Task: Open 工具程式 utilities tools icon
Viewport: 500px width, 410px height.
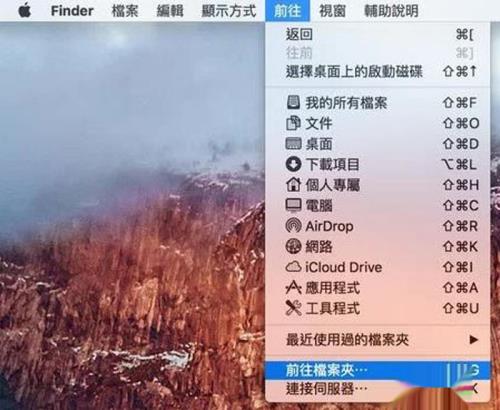Action: click(x=293, y=308)
